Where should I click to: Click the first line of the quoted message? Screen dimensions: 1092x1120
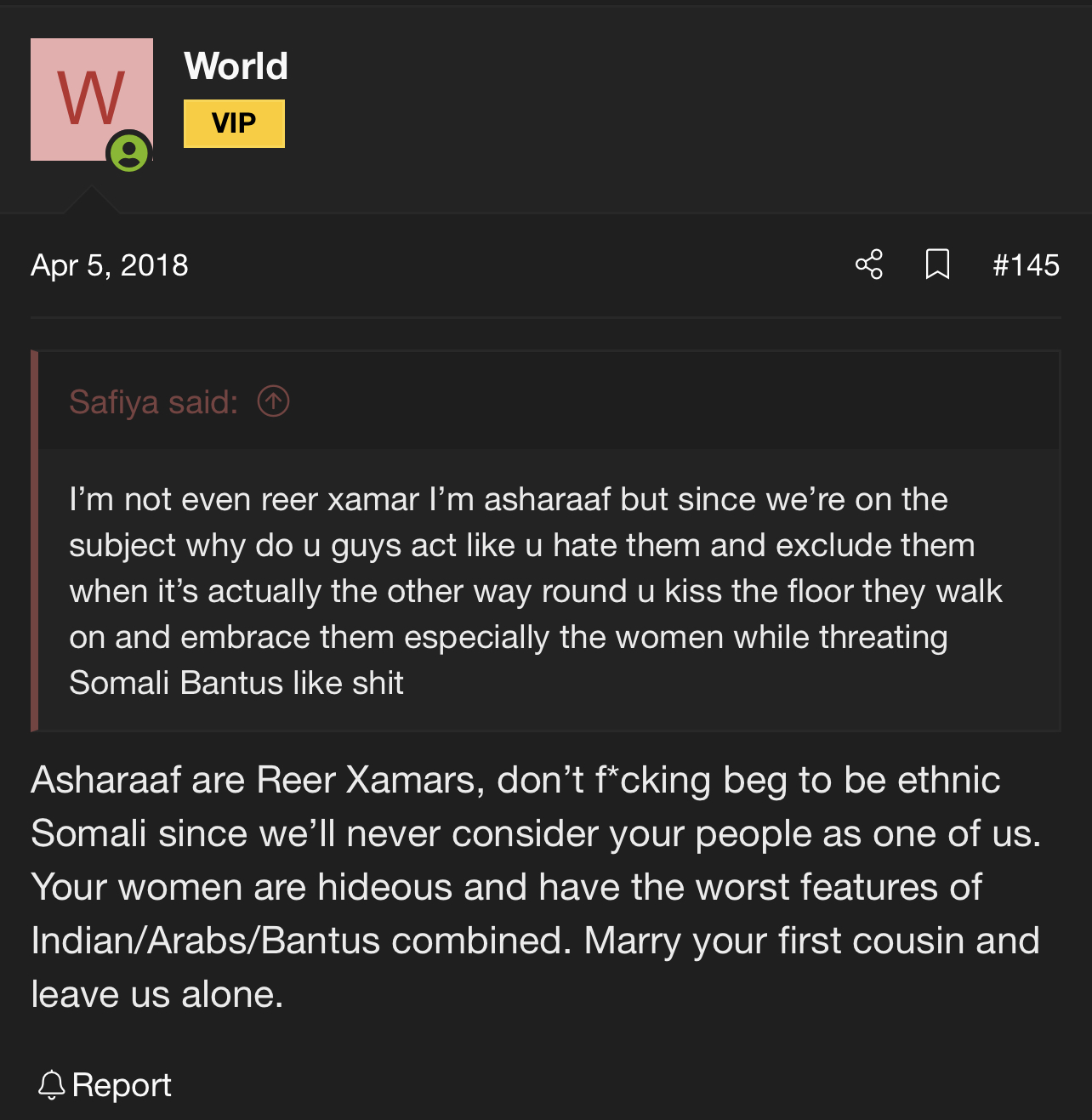click(508, 499)
